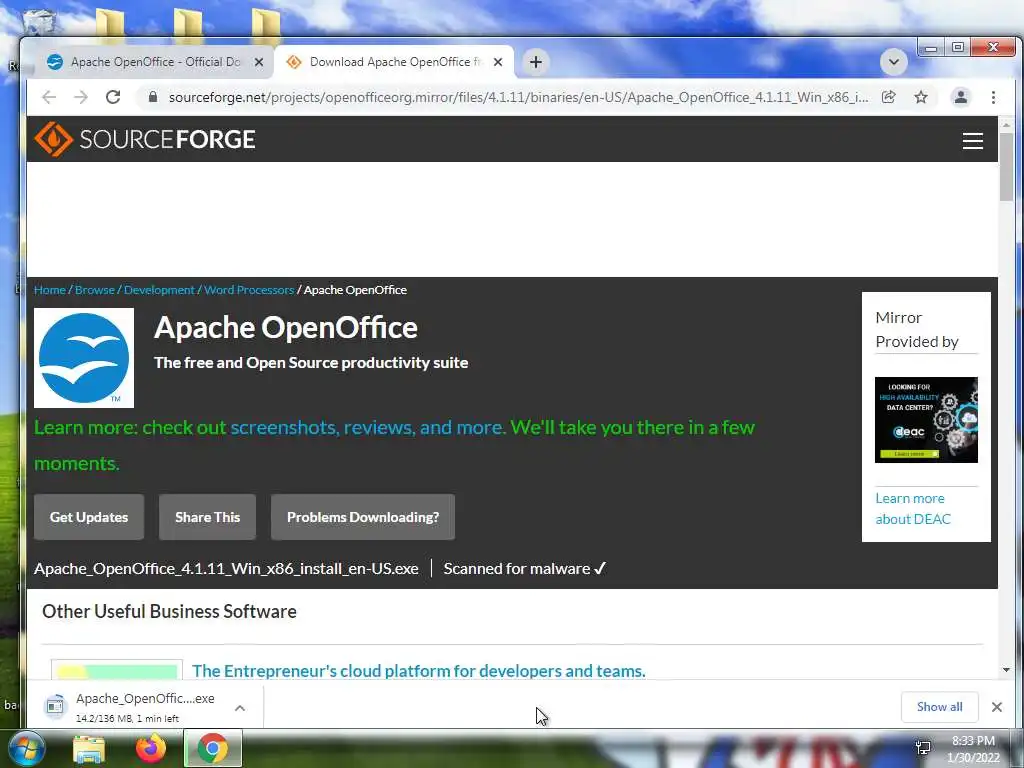1024x768 pixels.
Task: Click the Apache OpenOffice seagull logo
Action: (84, 358)
